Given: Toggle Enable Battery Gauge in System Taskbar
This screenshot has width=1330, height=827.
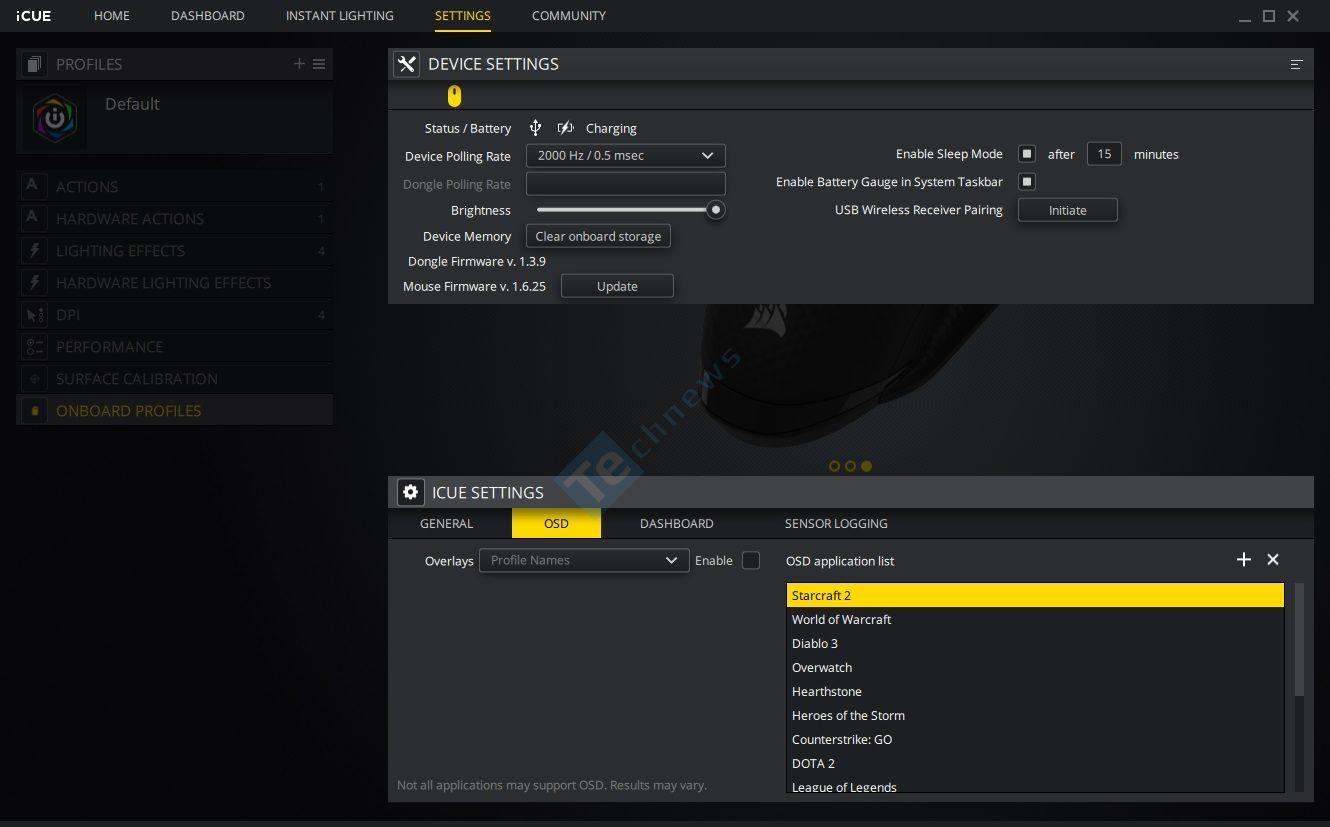Looking at the screenshot, I should (x=1027, y=182).
